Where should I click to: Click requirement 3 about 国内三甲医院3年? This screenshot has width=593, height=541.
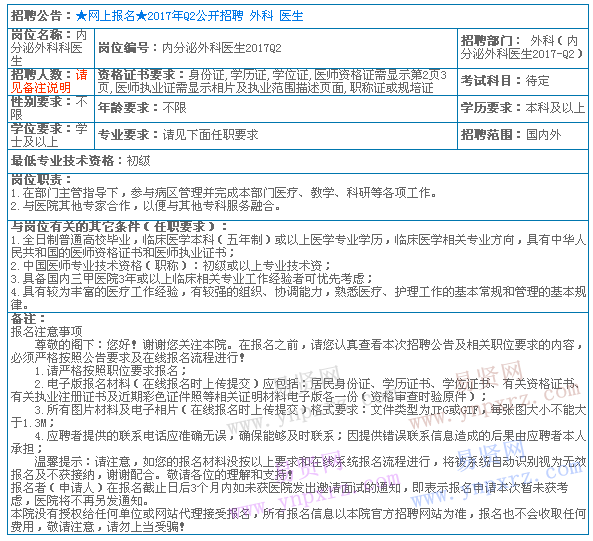(x=191, y=279)
